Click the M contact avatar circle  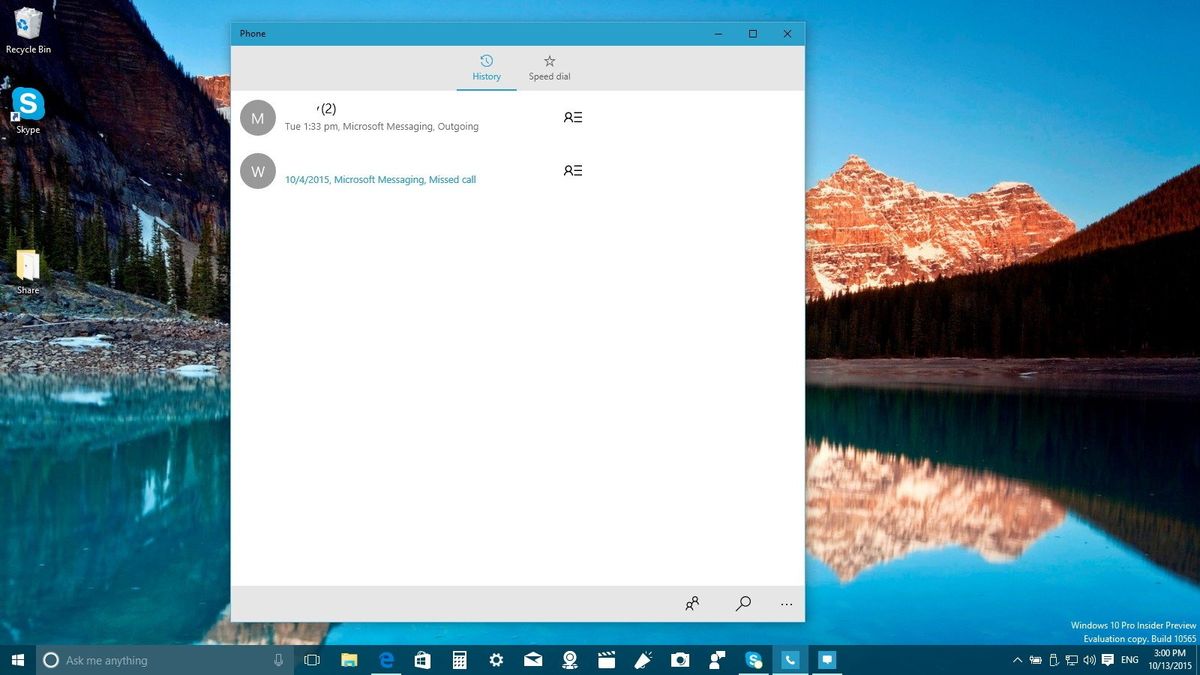[258, 117]
